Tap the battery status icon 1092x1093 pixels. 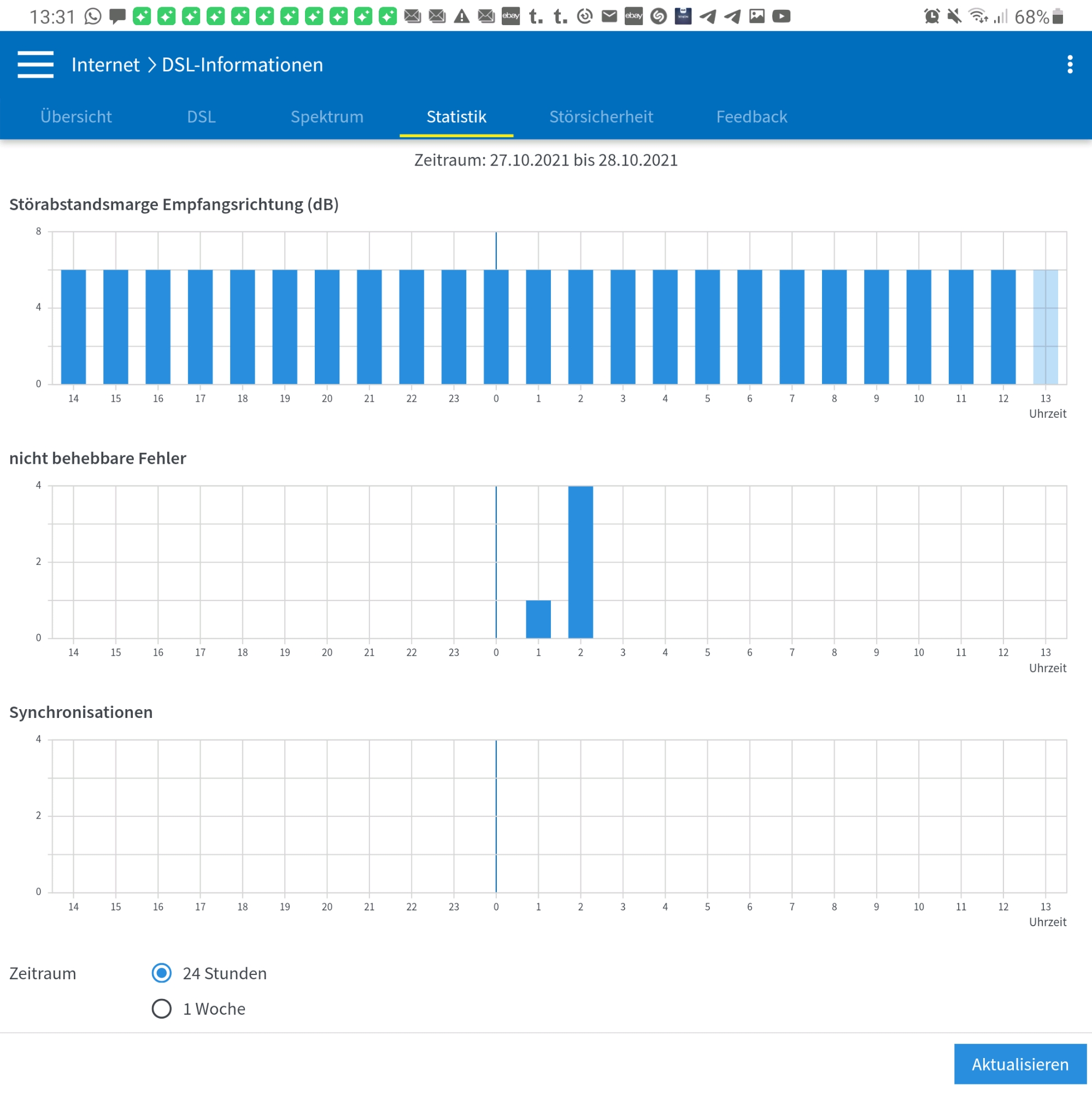(x=1058, y=16)
